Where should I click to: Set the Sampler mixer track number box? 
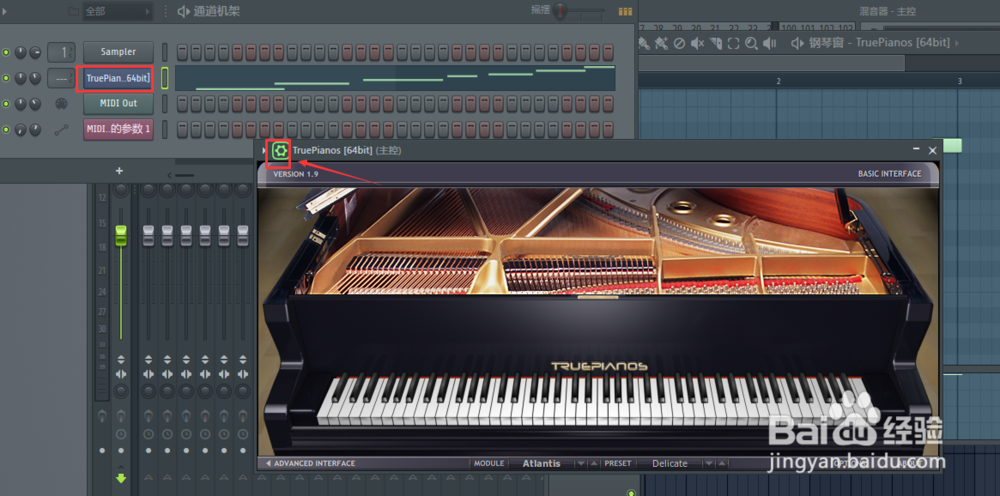[x=61, y=52]
